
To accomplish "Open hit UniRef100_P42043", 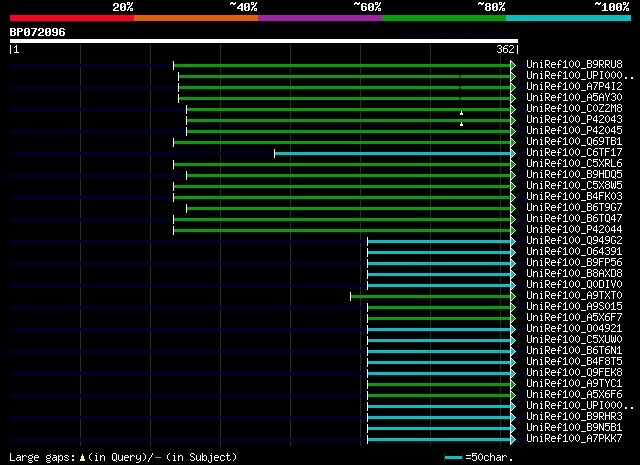I will [574, 120].
